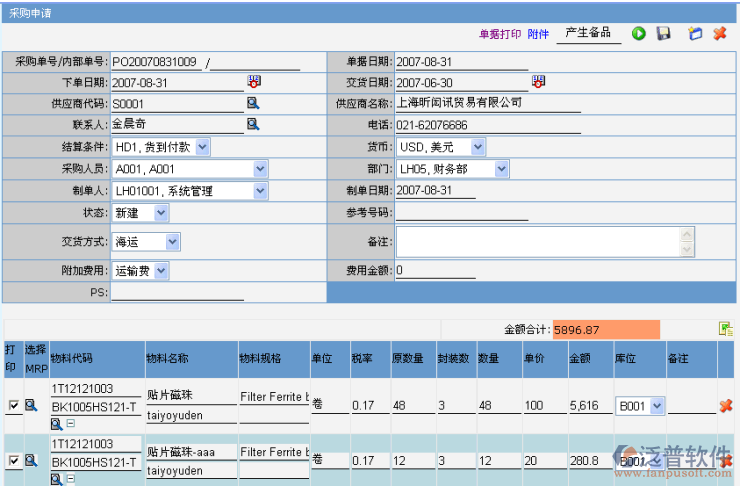Open the calendar picker beside 下单日期
This screenshot has width=742, height=489.
click(x=254, y=82)
